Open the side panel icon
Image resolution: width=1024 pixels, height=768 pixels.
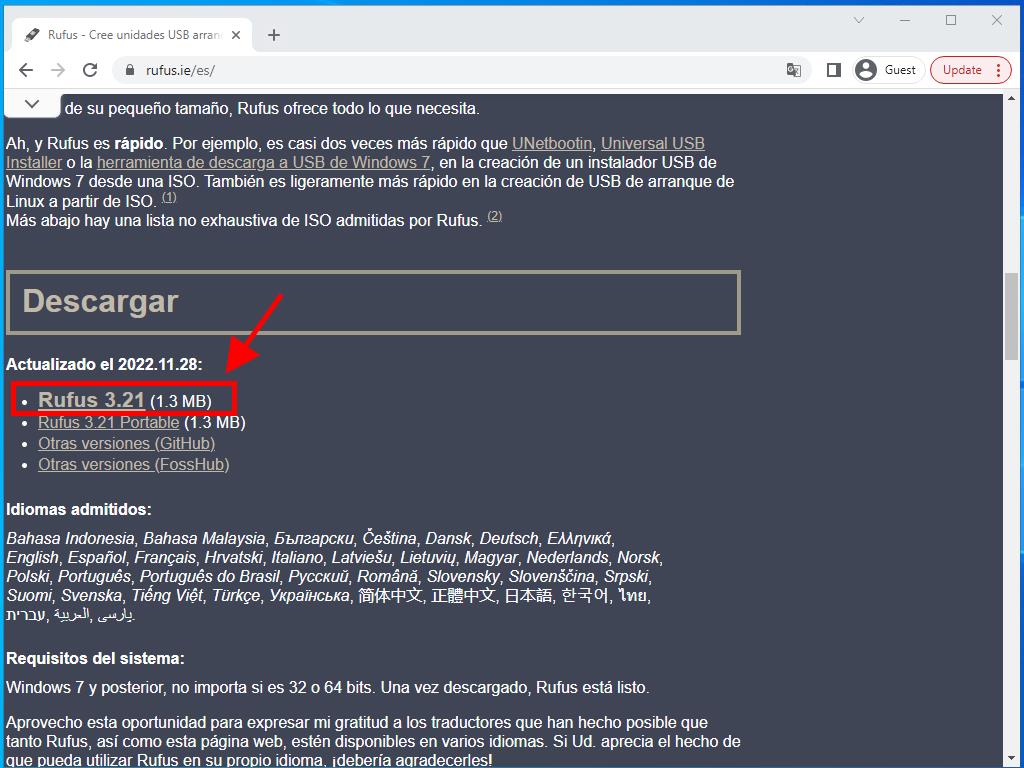(x=833, y=70)
